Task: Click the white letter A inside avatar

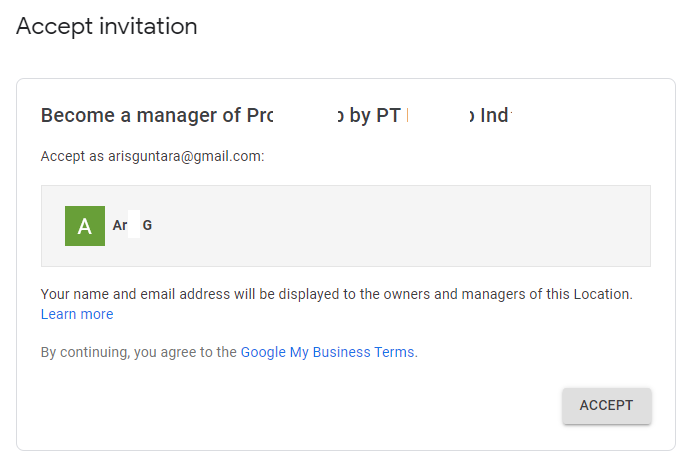Action: pyautogui.click(x=85, y=227)
